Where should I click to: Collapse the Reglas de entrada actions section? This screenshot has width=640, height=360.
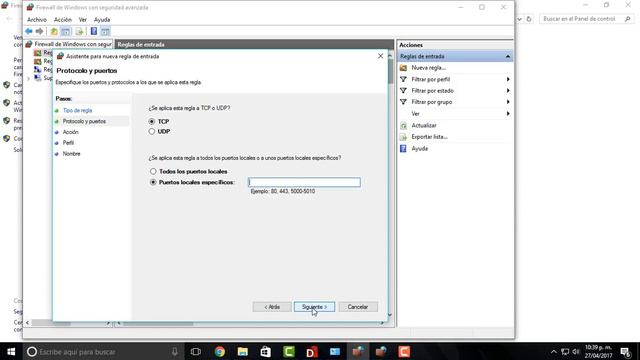click(x=508, y=56)
